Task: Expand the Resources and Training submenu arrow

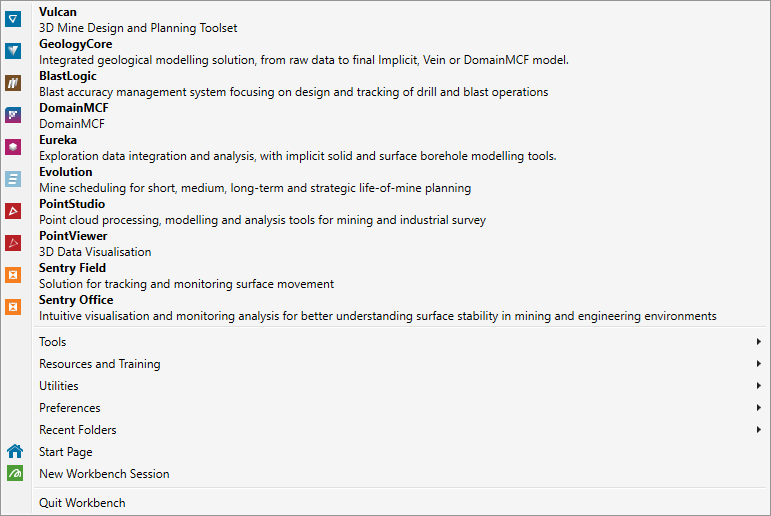Action: click(x=760, y=364)
